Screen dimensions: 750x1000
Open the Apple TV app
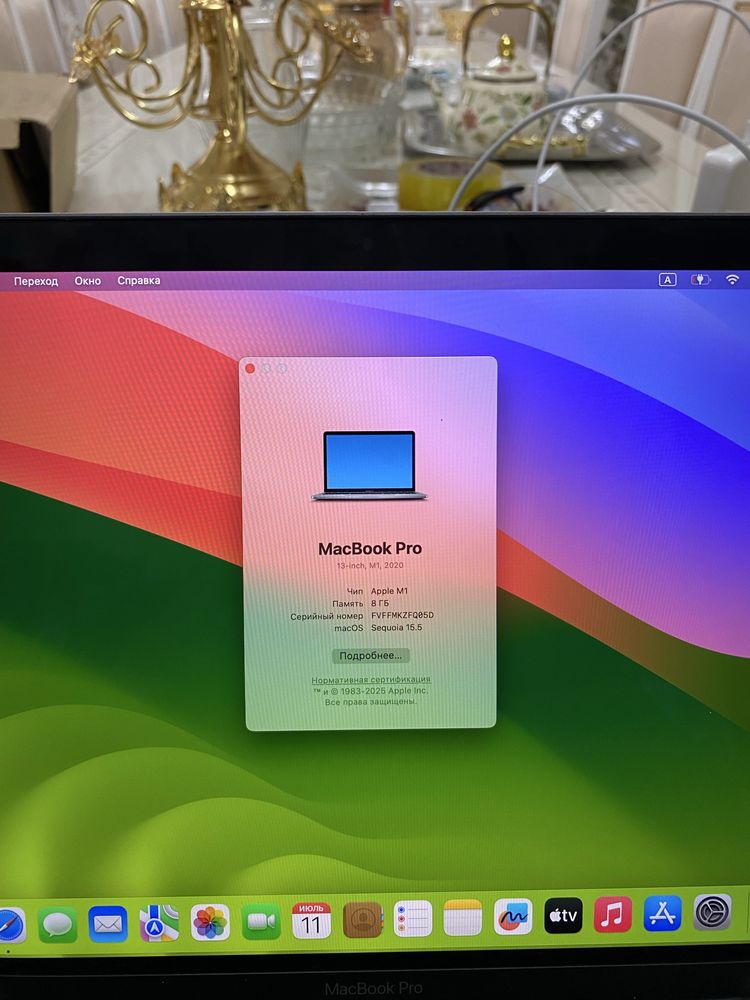pos(563,915)
